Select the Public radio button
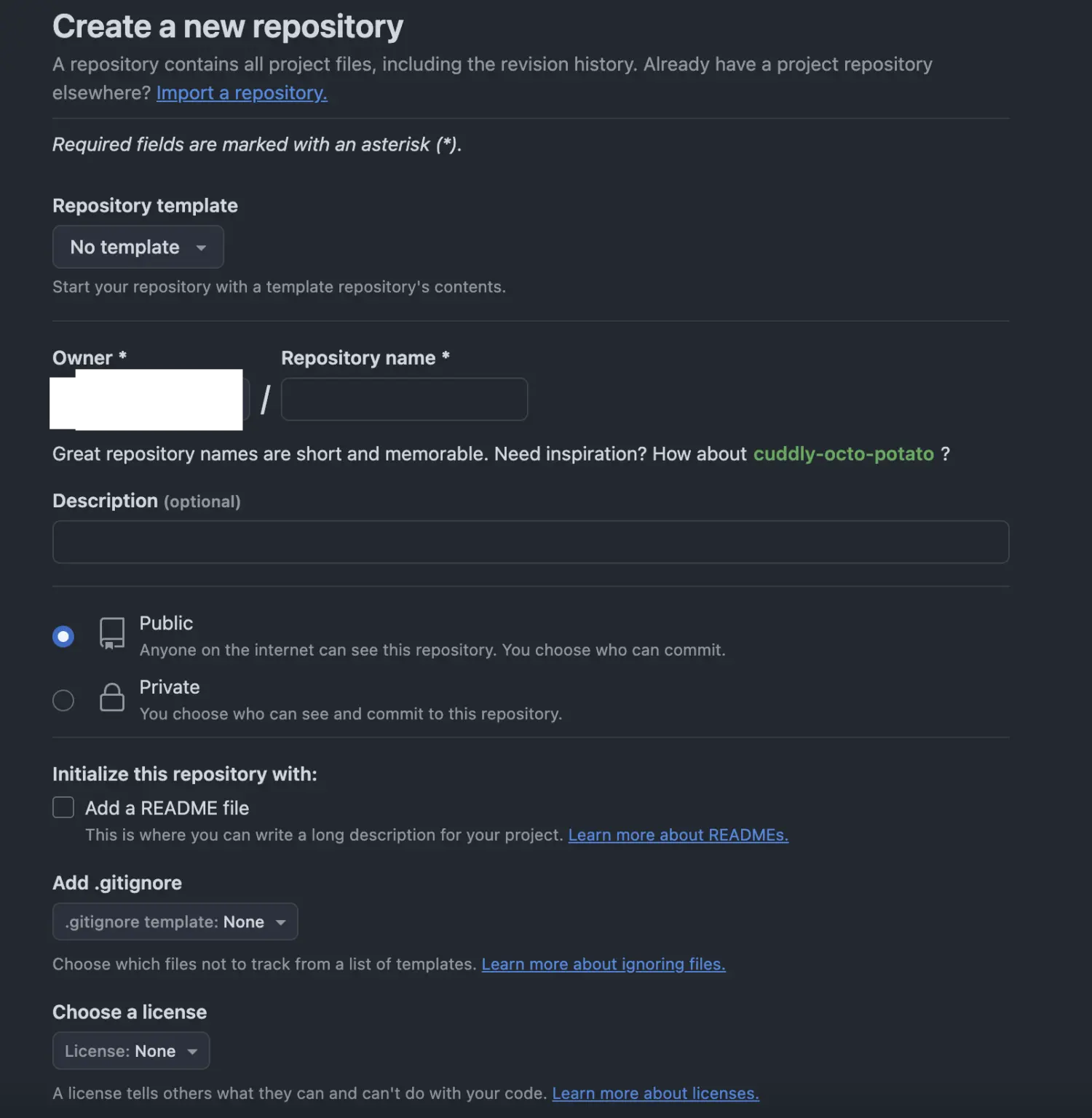 coord(63,635)
